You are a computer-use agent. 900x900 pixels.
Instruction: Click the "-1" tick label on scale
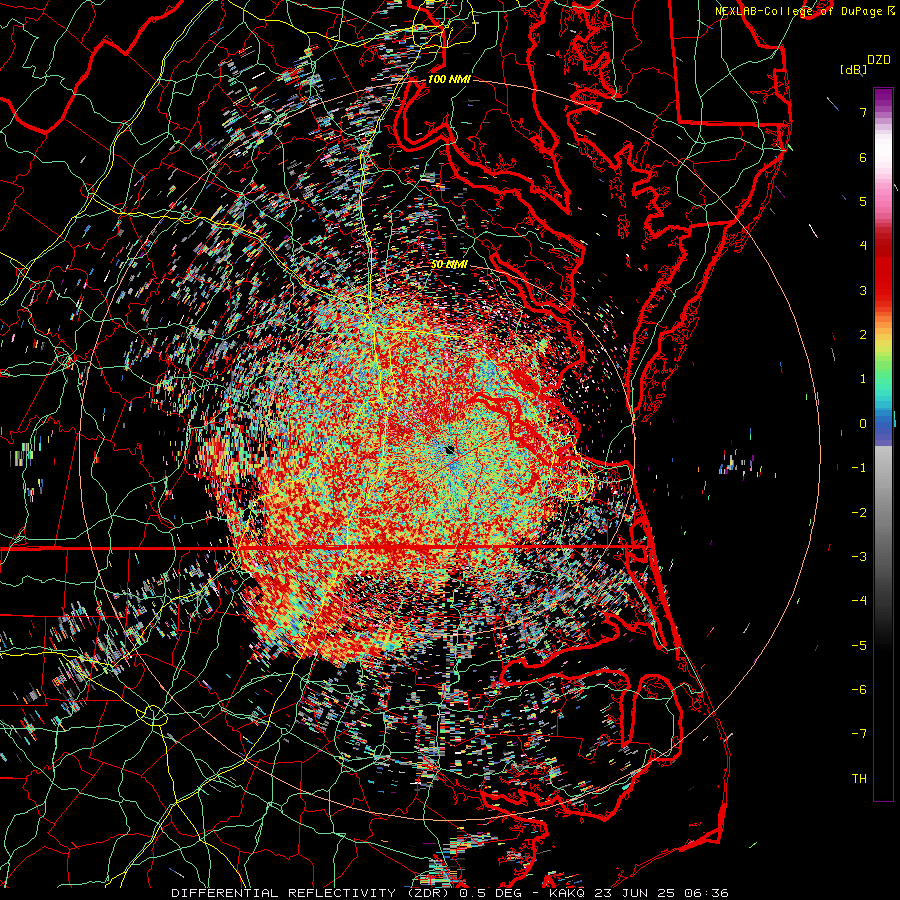tap(859, 468)
